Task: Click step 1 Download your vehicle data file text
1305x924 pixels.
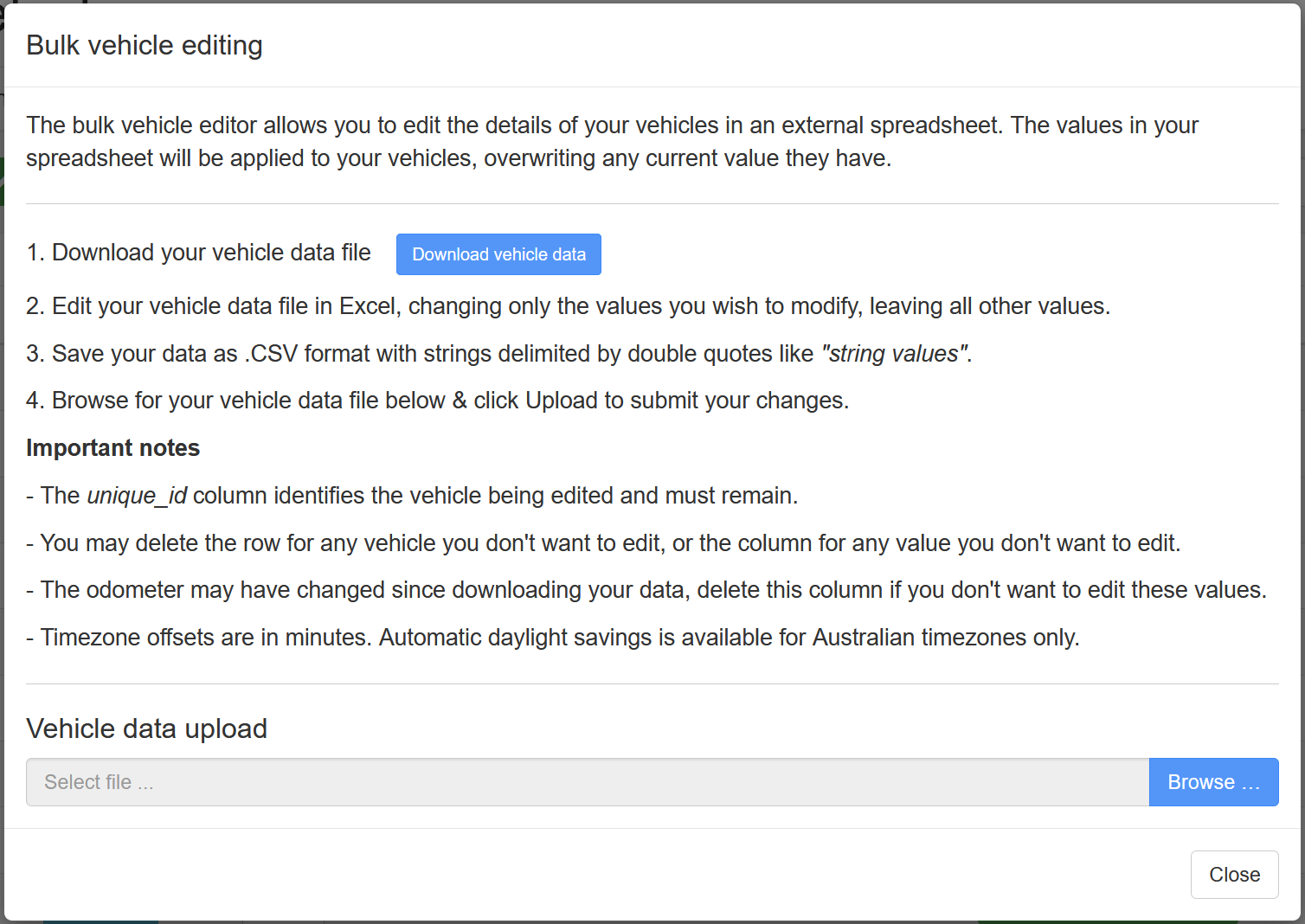Action: click(198, 253)
